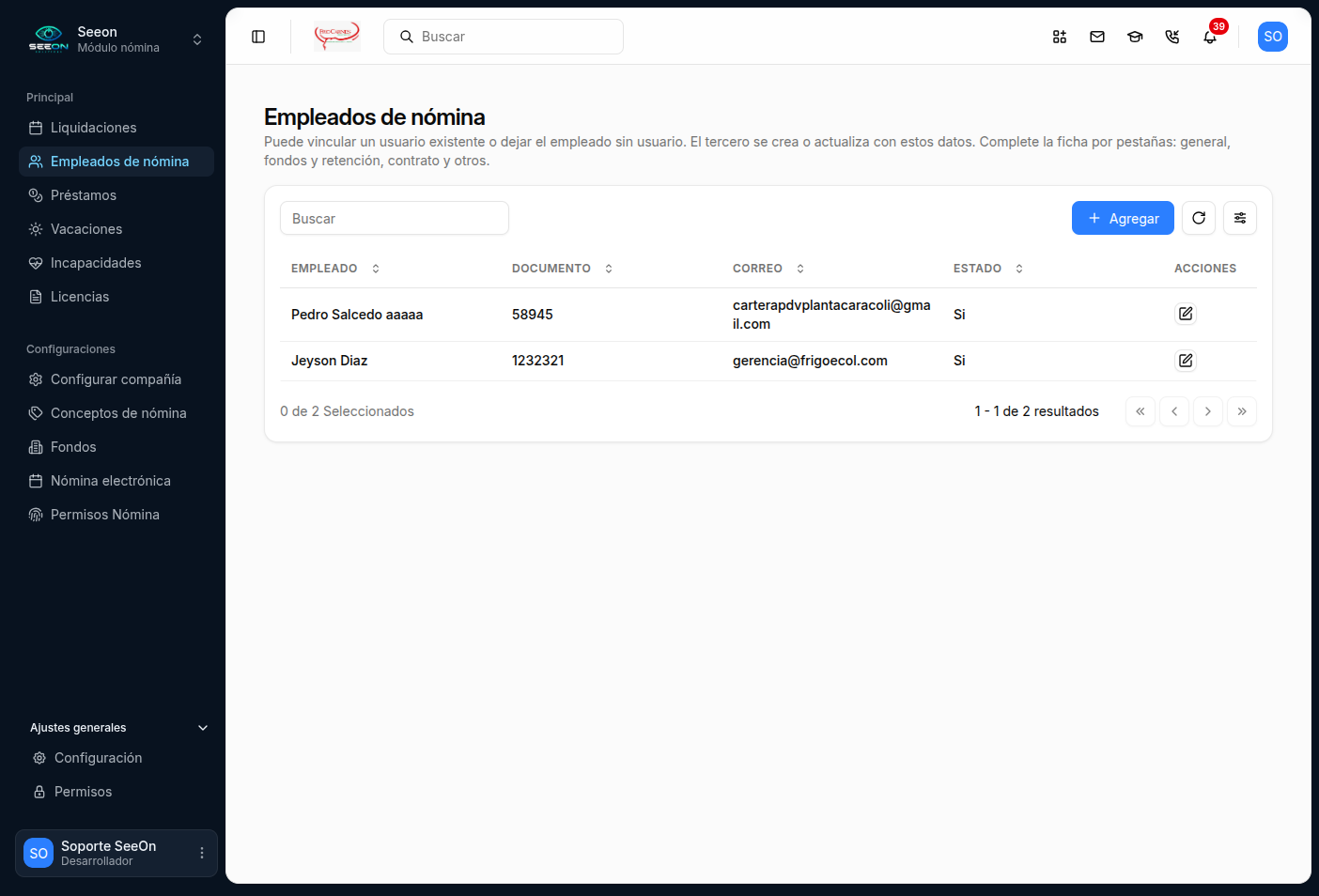Select Empleados de nómina menu item
1319x896 pixels.
116,162
